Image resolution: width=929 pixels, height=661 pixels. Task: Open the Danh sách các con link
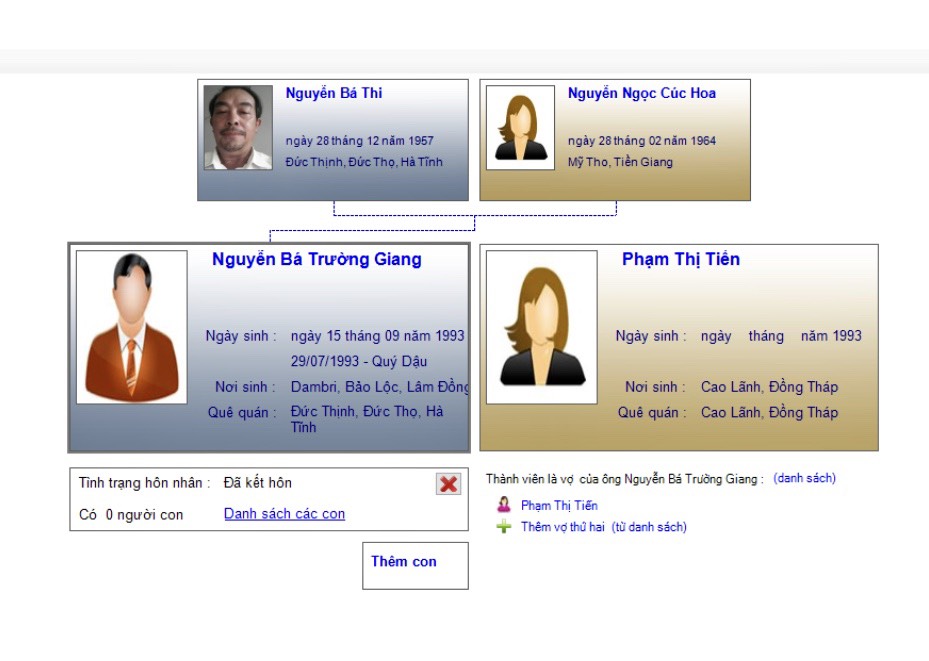284,514
